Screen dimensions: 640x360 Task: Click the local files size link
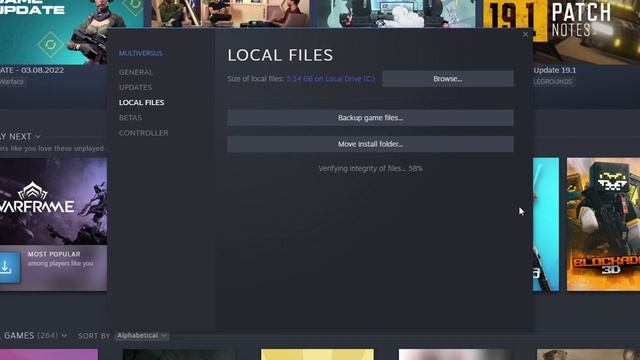coord(330,79)
